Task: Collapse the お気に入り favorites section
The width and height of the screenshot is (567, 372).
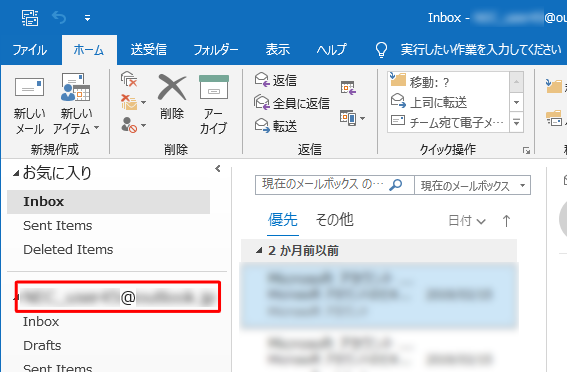Action: 16,174
